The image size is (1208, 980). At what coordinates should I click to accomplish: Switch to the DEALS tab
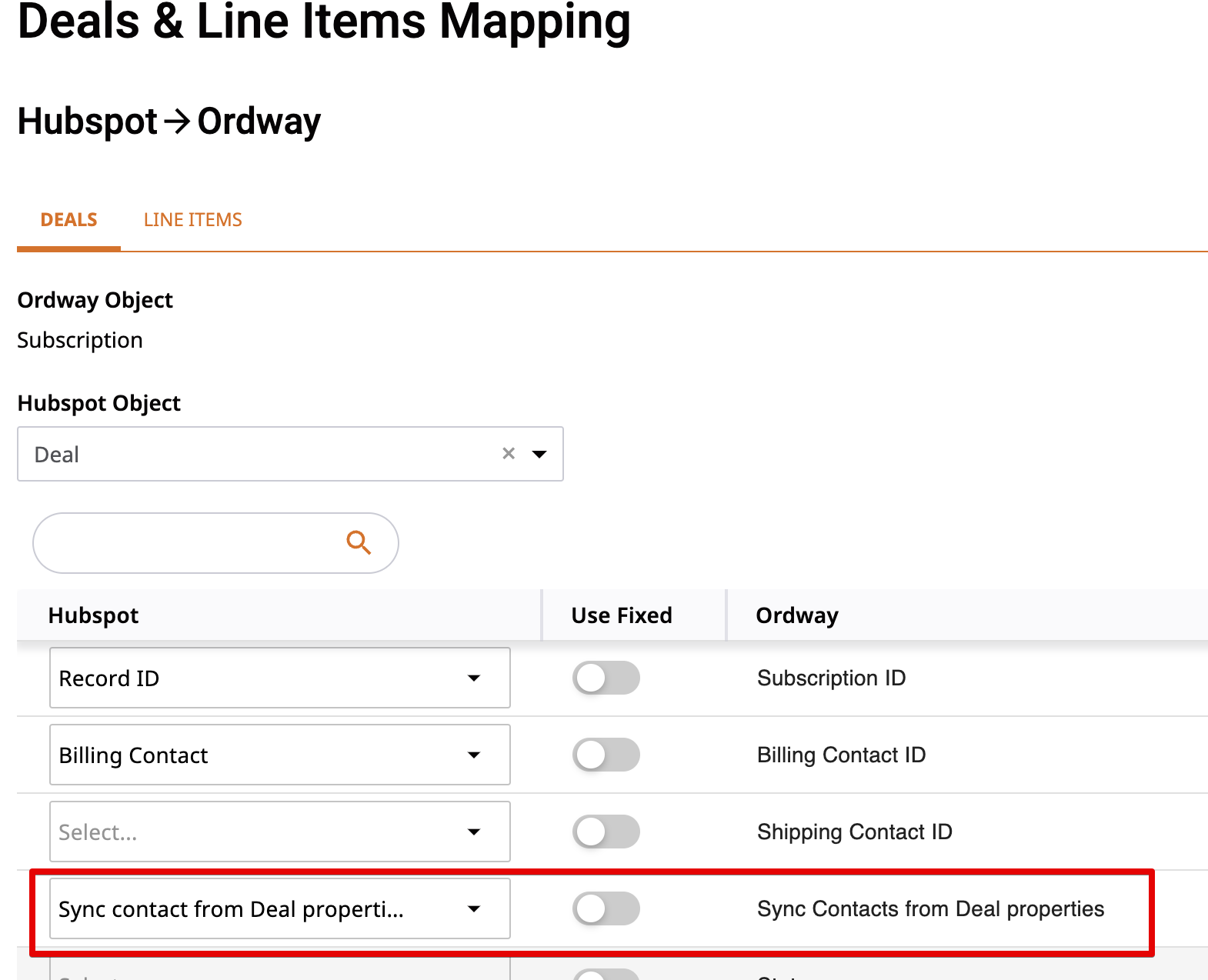click(68, 220)
